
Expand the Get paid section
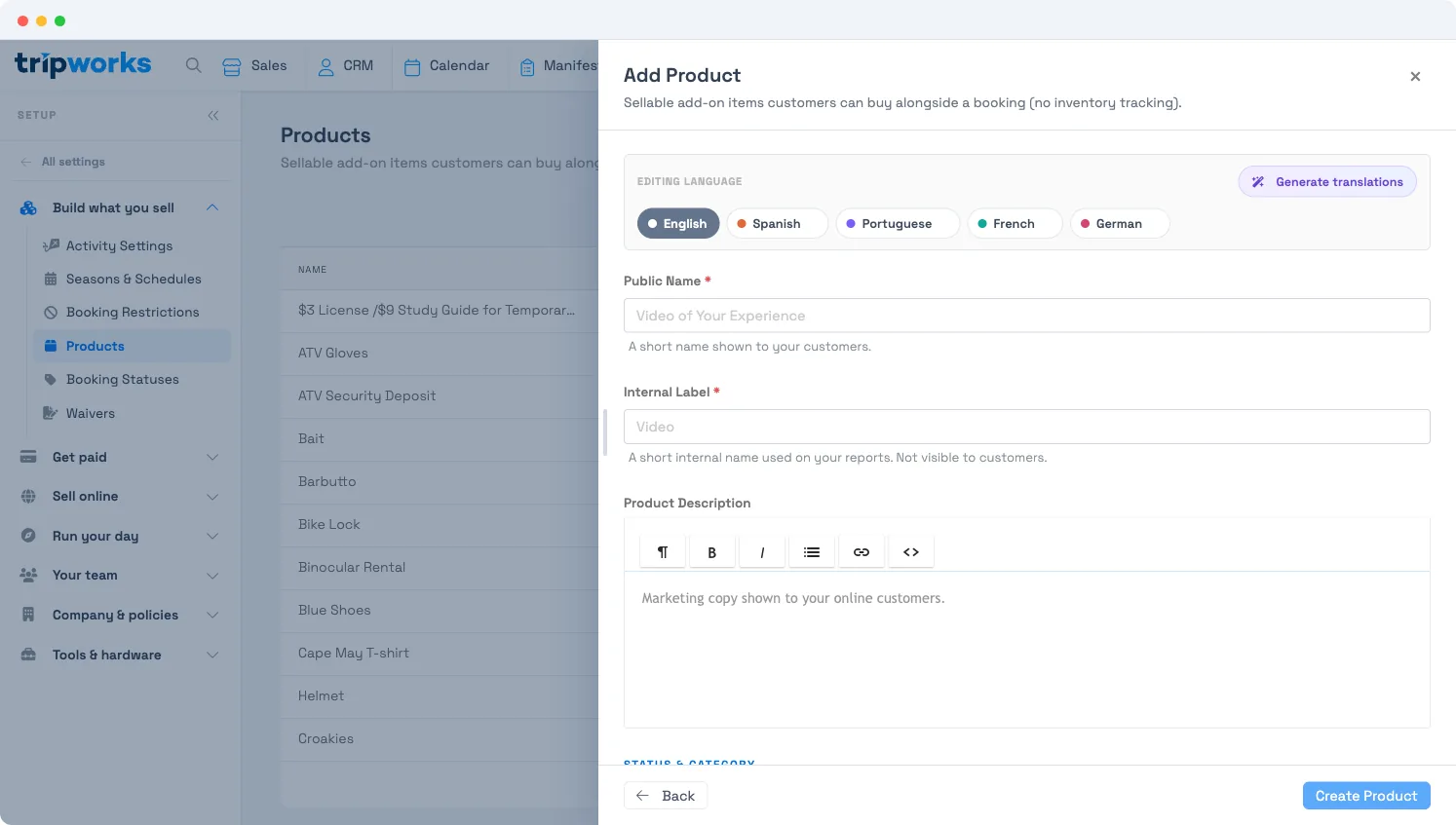(x=120, y=457)
